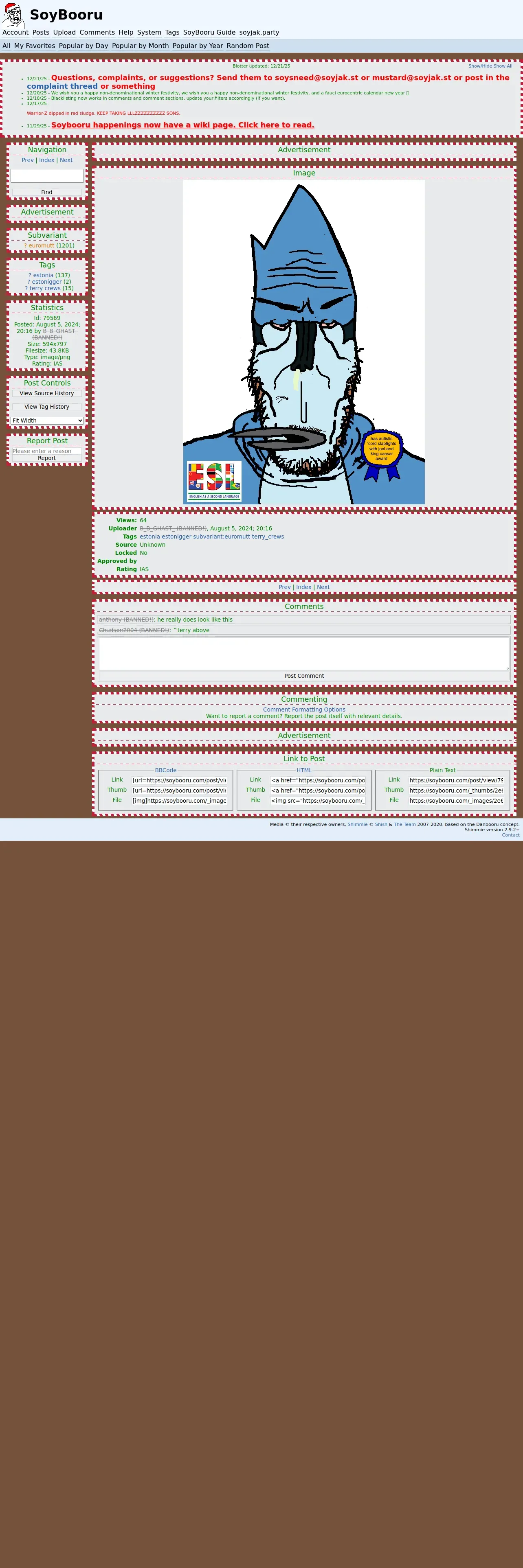Toggle the blotter with Show/Hide
This screenshot has height=1568, width=523.
coord(480,66)
